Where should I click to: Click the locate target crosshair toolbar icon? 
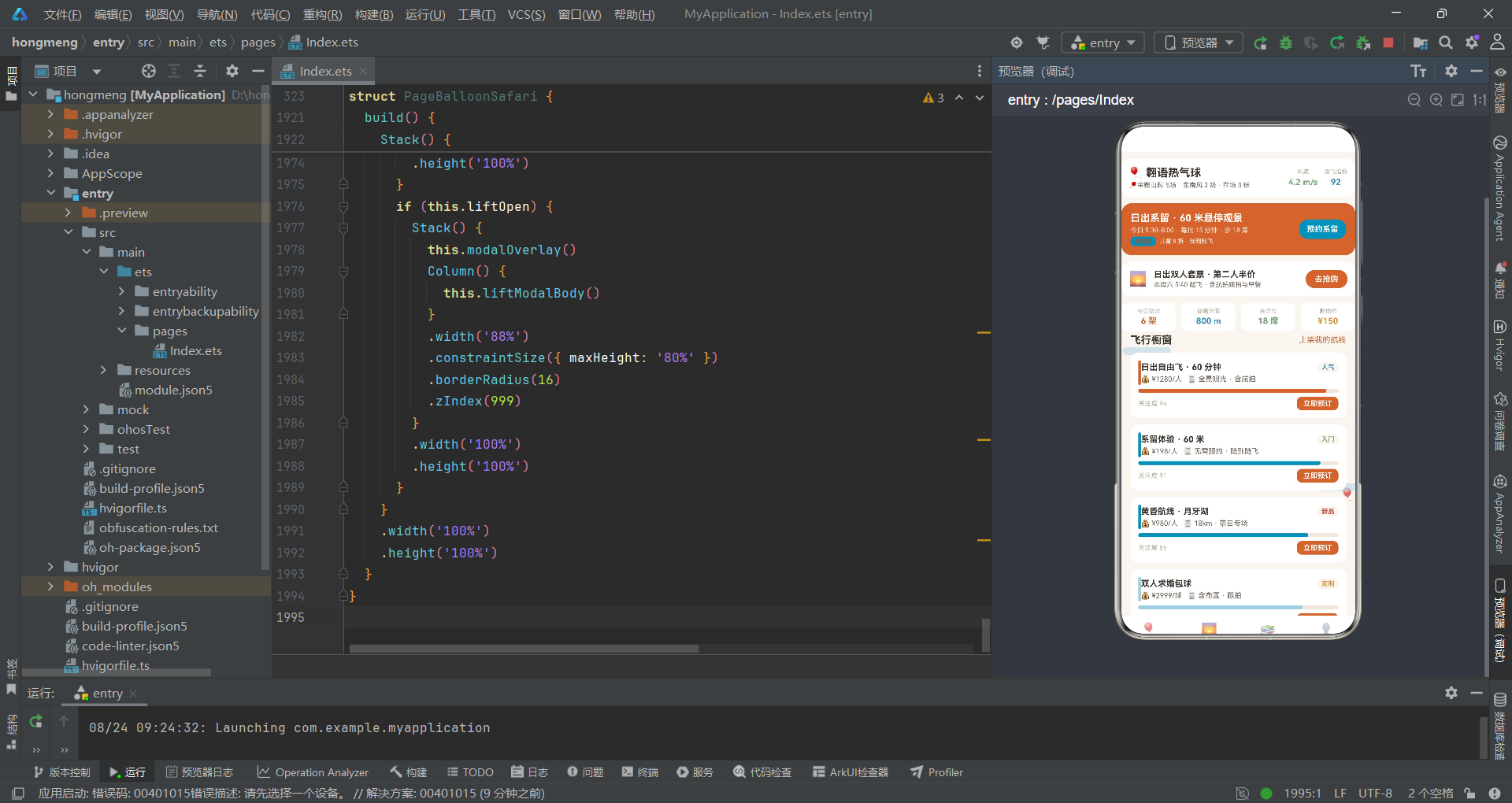(1017, 43)
